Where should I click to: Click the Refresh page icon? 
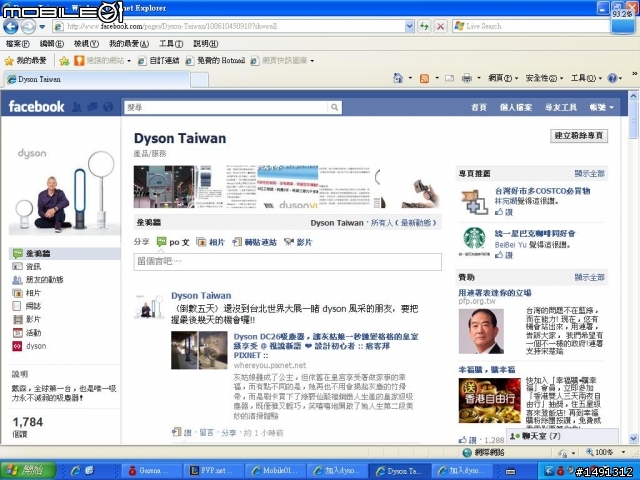[x=424, y=27]
